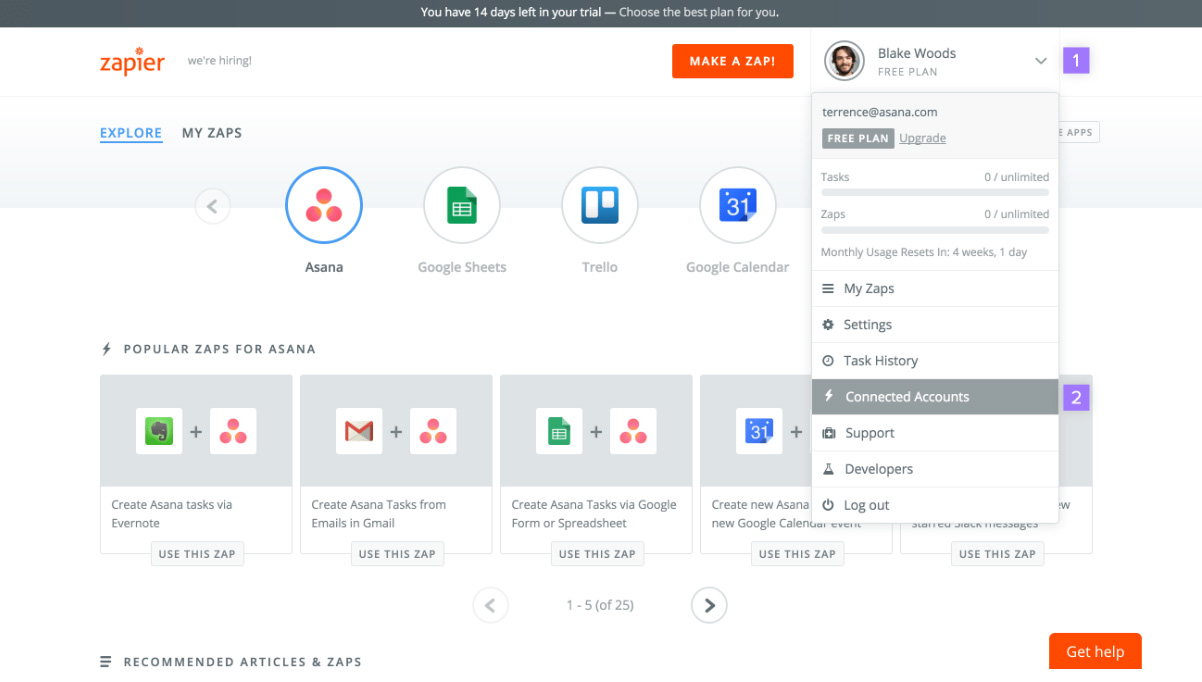The height and width of the screenshot is (682, 1202).
Task: Select the Google Sheets app circle in the carousel
Action: (x=462, y=206)
